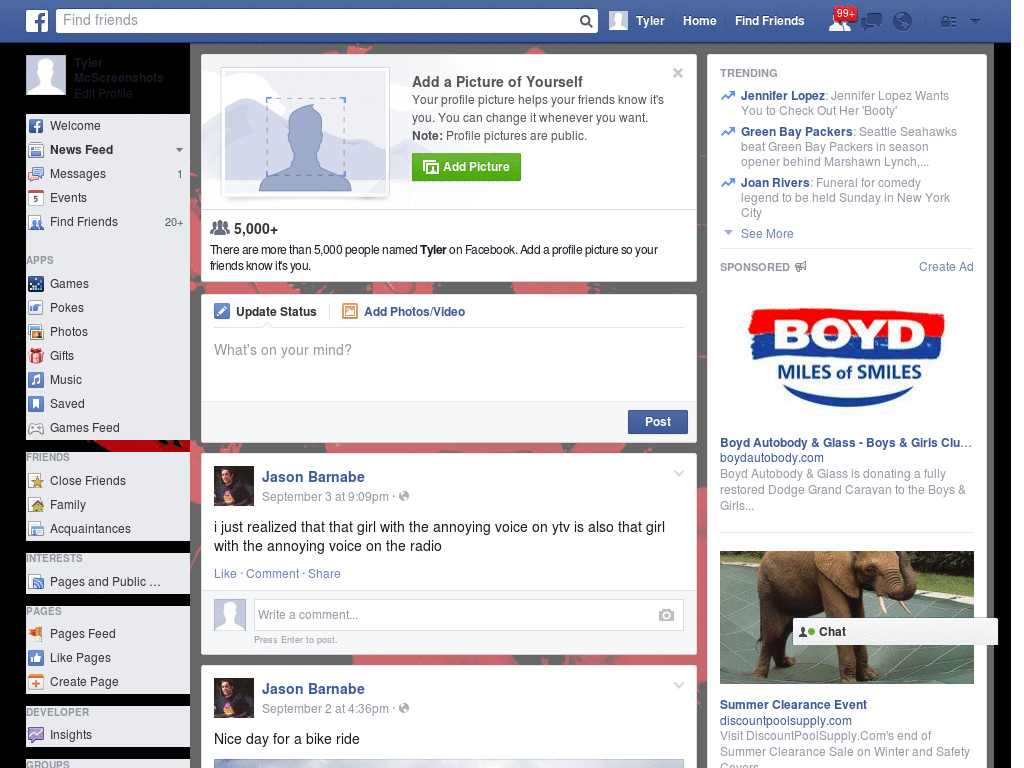This screenshot has height=768, width=1024.
Task: Open the Like Pages thumbs-up icon
Action: click(36, 658)
